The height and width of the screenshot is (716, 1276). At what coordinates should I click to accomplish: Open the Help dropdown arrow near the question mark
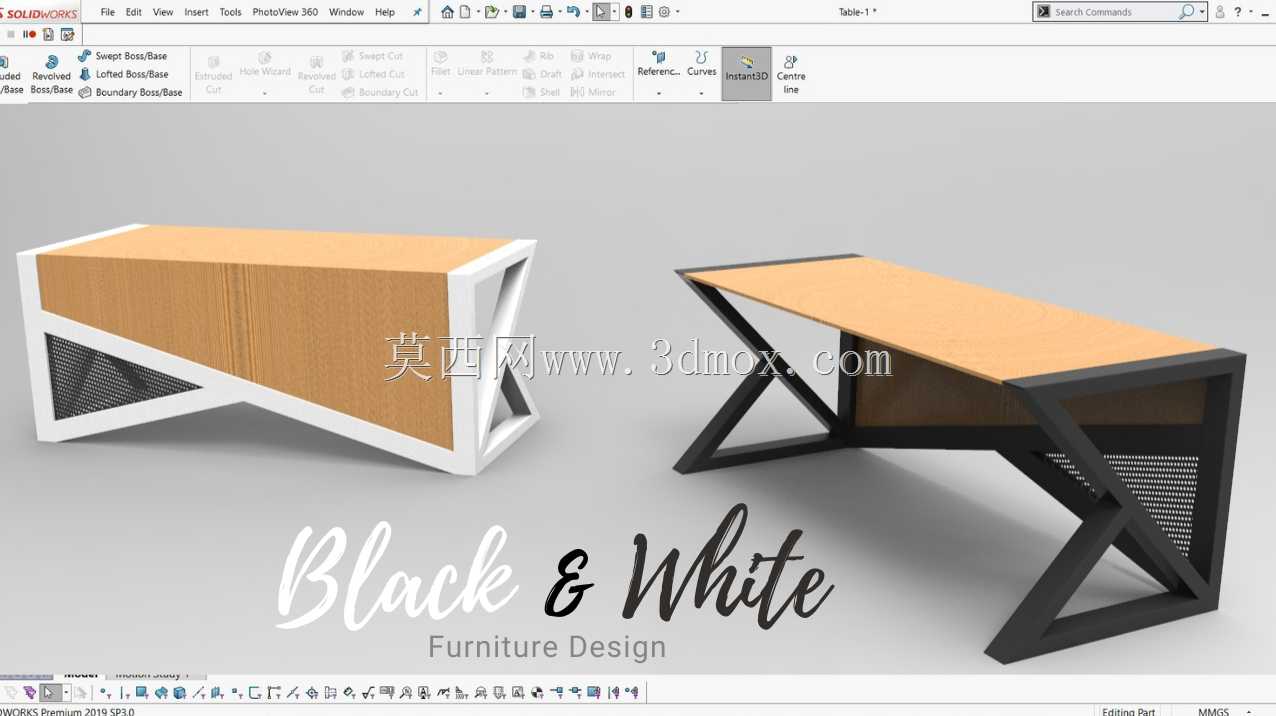[x=1251, y=12]
